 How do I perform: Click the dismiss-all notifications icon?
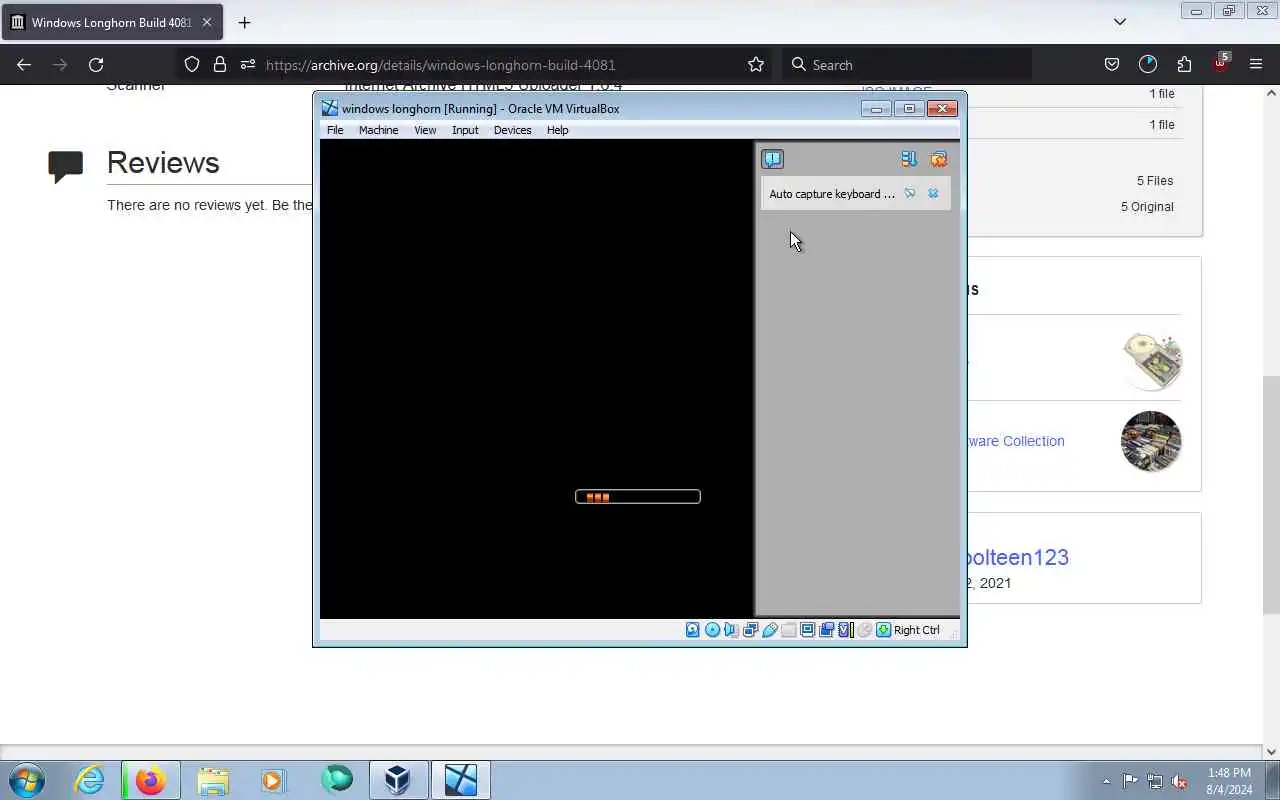(x=938, y=159)
